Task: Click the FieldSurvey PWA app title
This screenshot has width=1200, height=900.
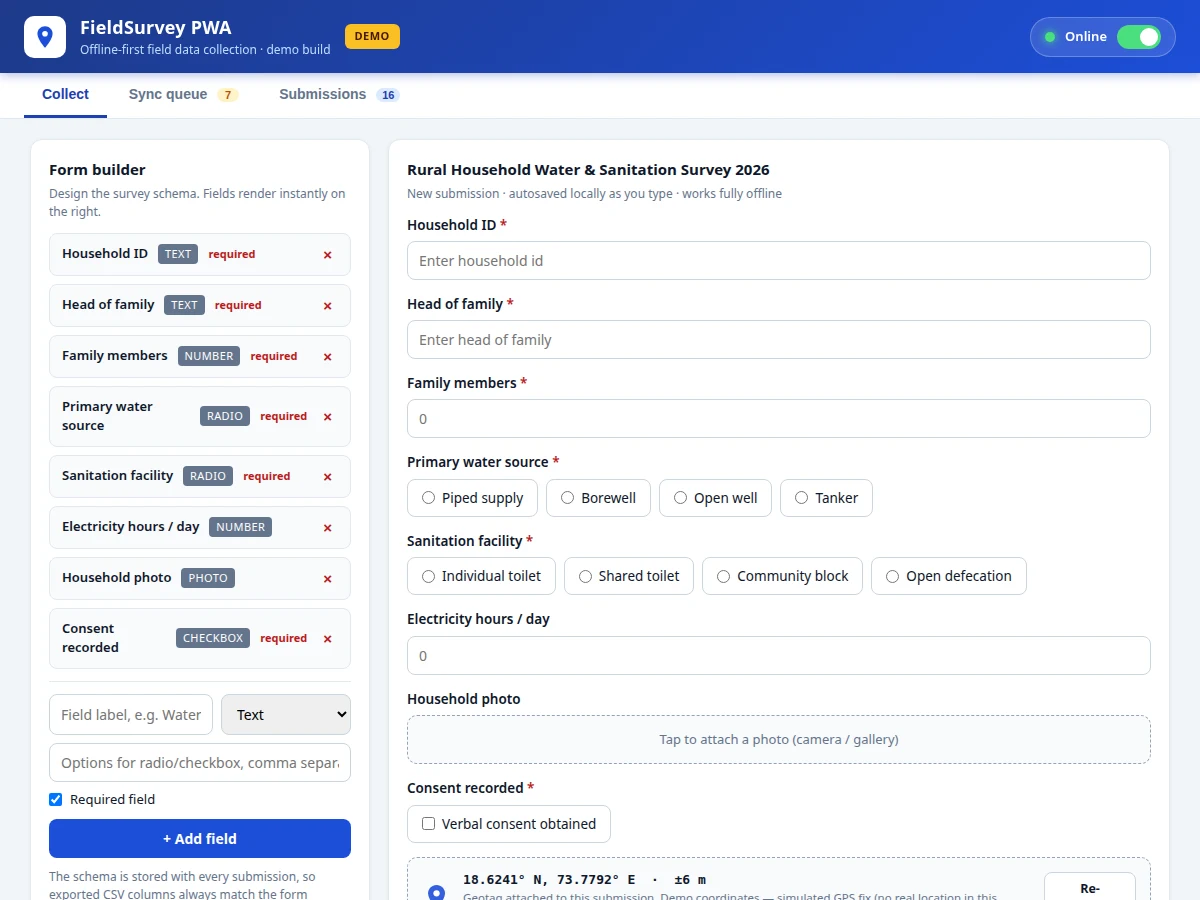Action: pos(156,27)
